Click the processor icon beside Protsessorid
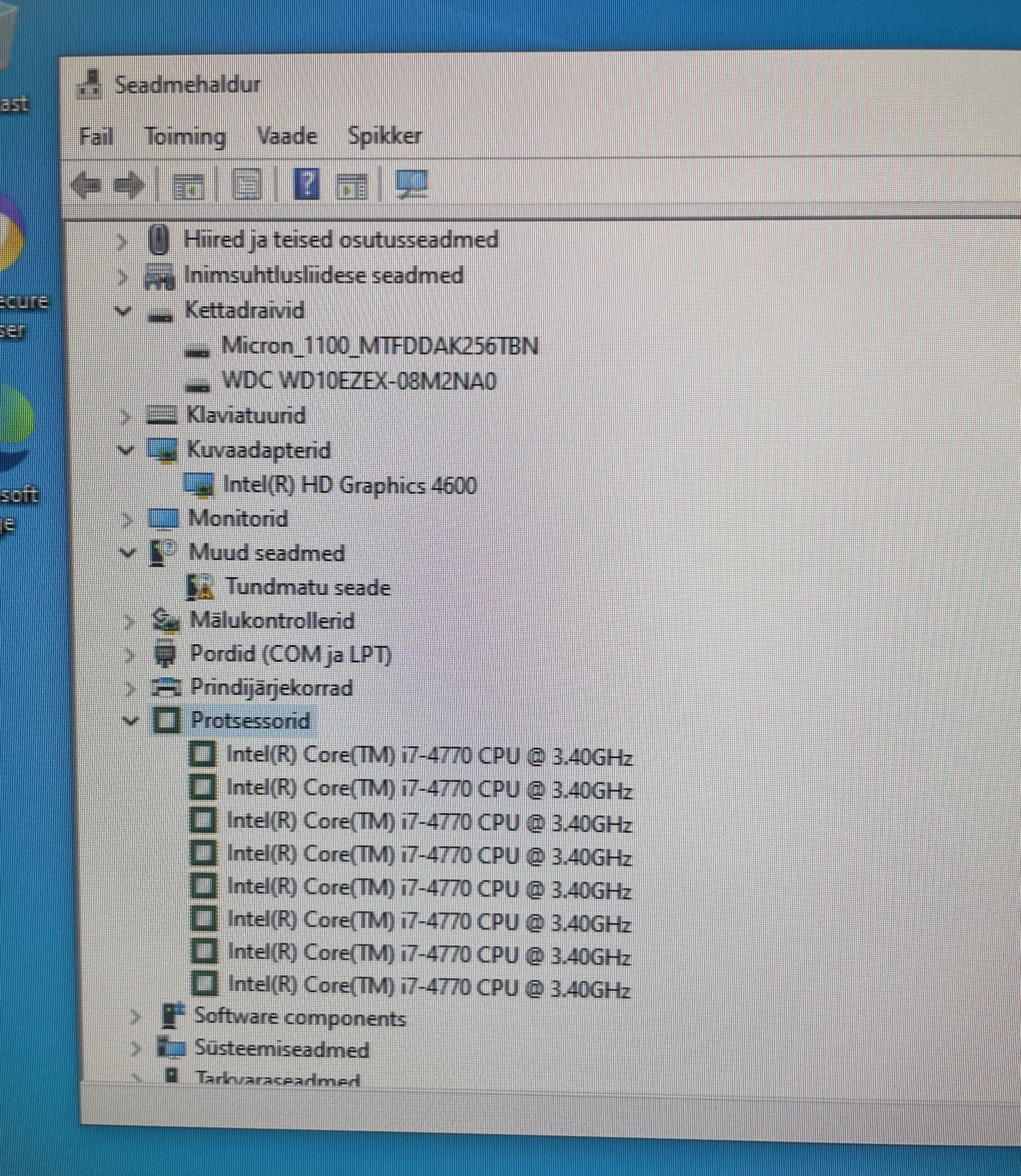The image size is (1021, 1176). [x=167, y=720]
